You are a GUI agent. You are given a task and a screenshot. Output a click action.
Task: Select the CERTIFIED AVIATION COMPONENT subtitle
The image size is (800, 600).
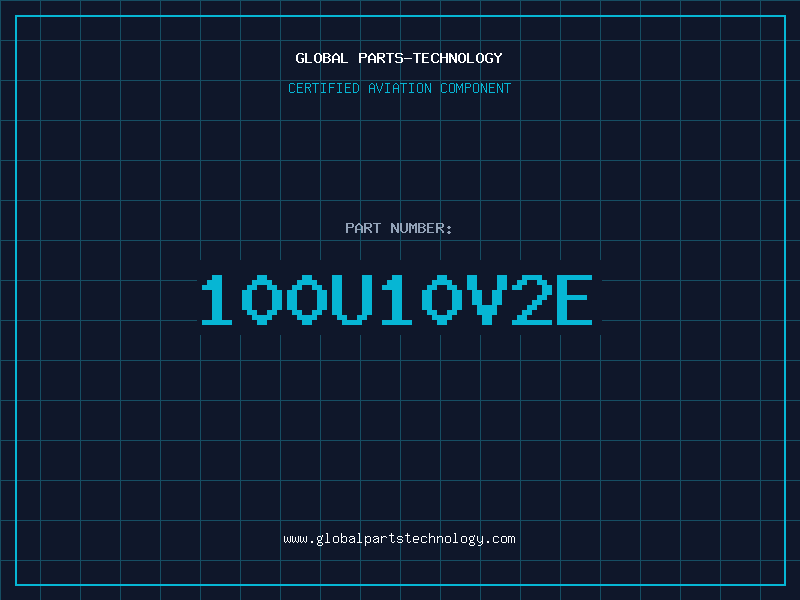click(x=399, y=88)
